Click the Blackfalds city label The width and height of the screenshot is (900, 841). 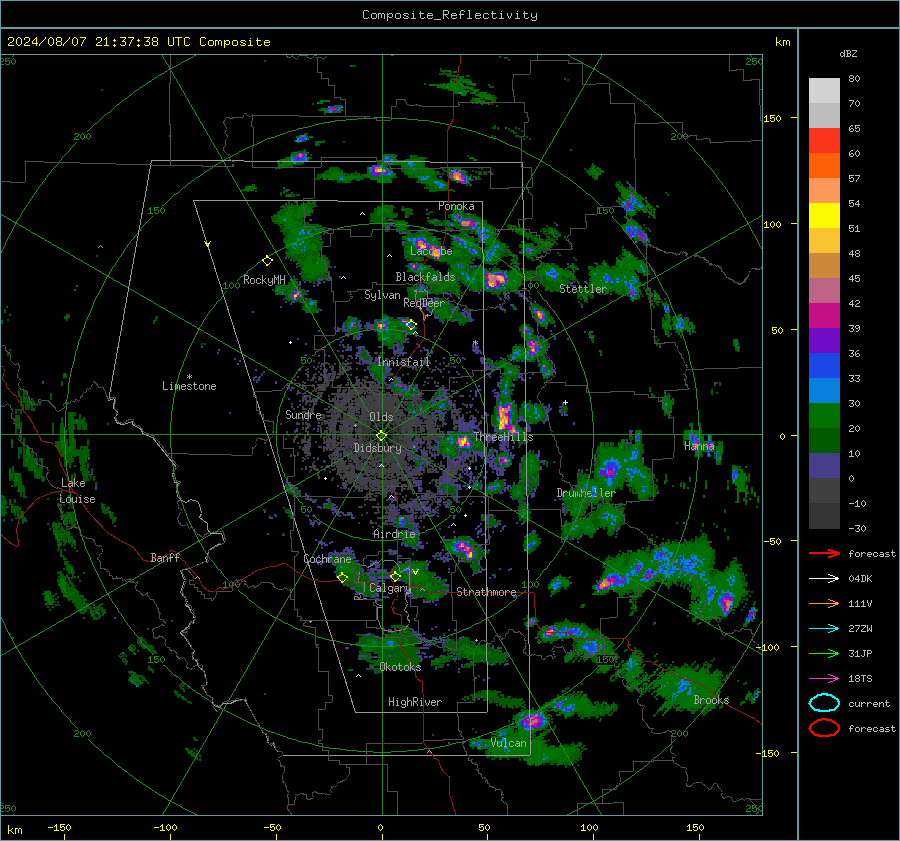click(x=425, y=277)
